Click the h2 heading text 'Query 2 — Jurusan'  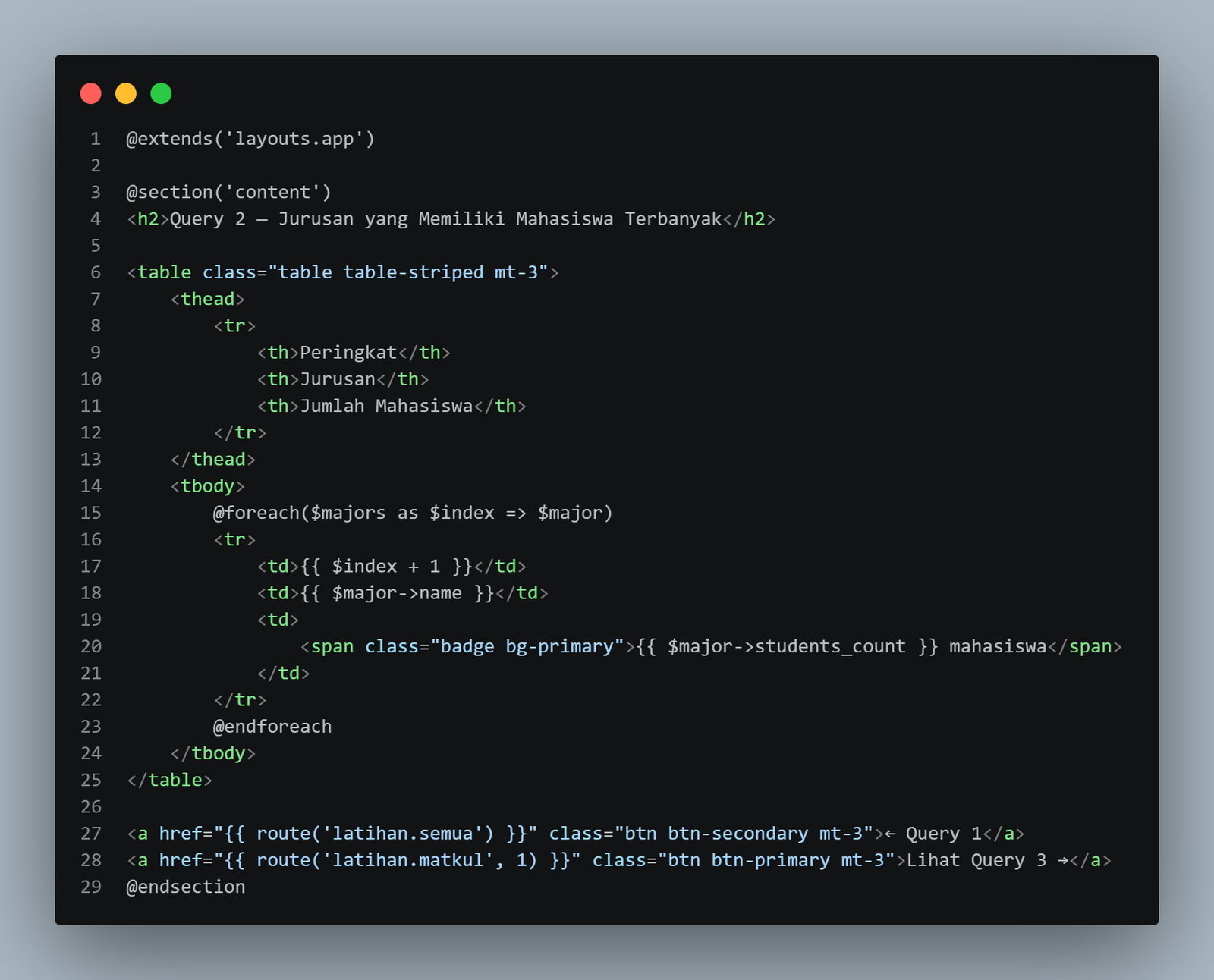tap(262, 219)
